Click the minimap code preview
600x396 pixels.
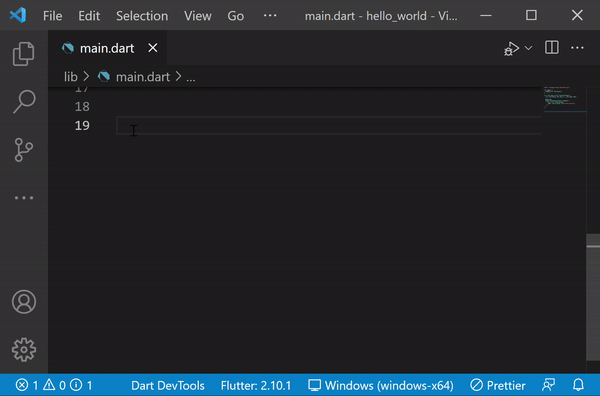[x=565, y=98]
